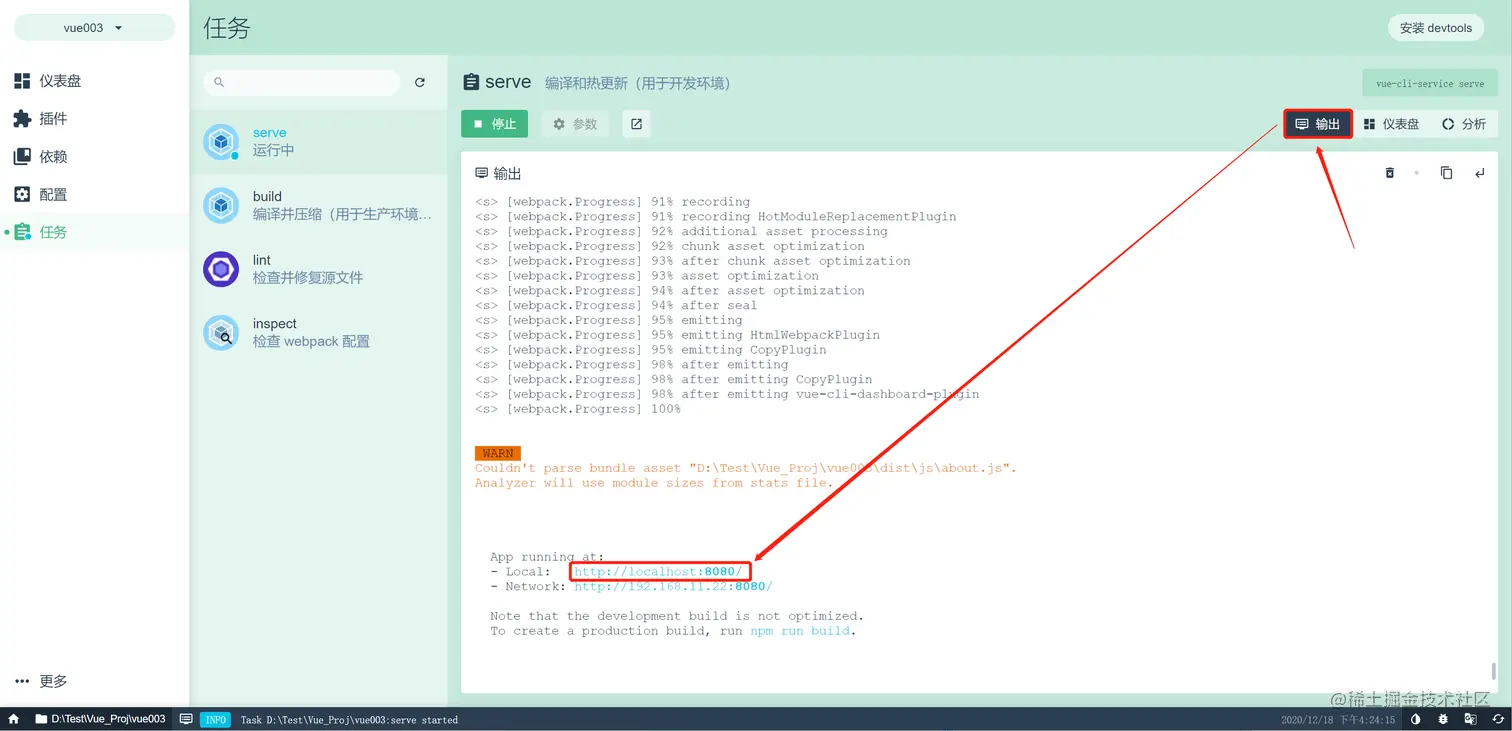Click the build task cube icon
This screenshot has width=1512, height=731.
(x=221, y=205)
